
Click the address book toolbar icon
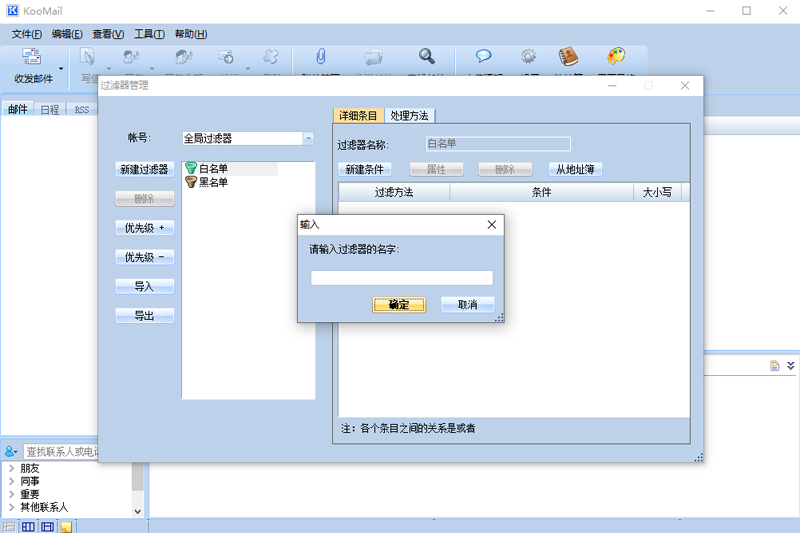[569, 57]
